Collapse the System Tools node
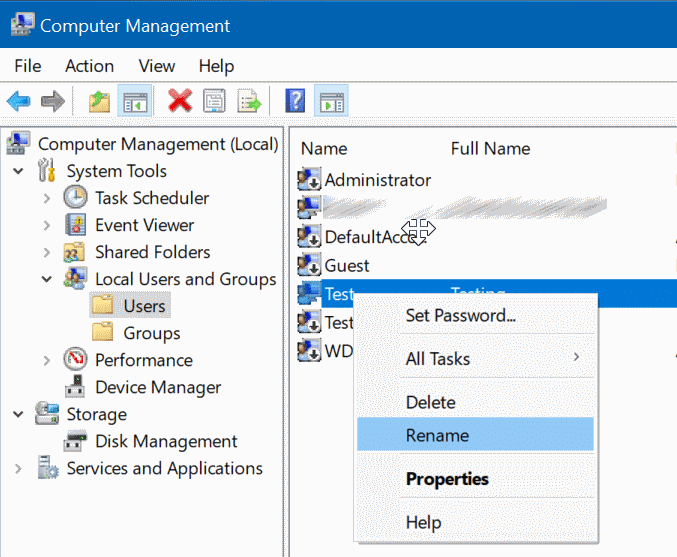 point(18,171)
